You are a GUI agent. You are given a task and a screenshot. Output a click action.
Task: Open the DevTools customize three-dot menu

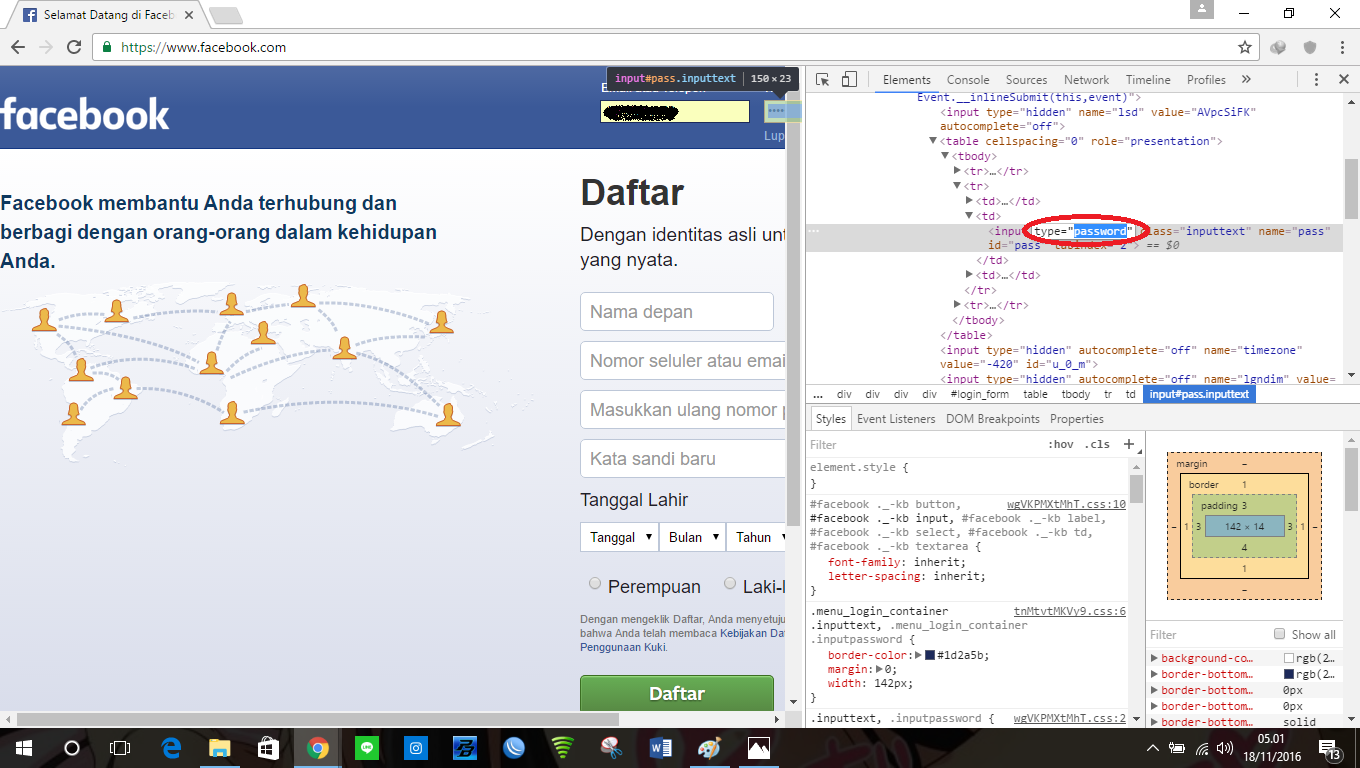[1316, 80]
